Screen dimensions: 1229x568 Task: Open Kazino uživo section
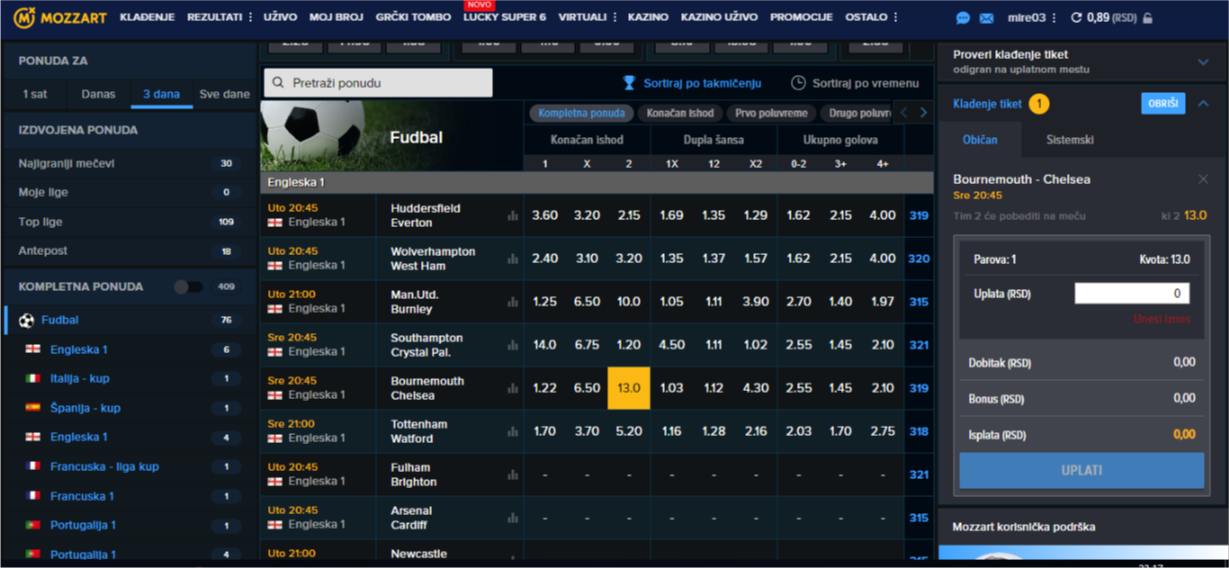(719, 18)
